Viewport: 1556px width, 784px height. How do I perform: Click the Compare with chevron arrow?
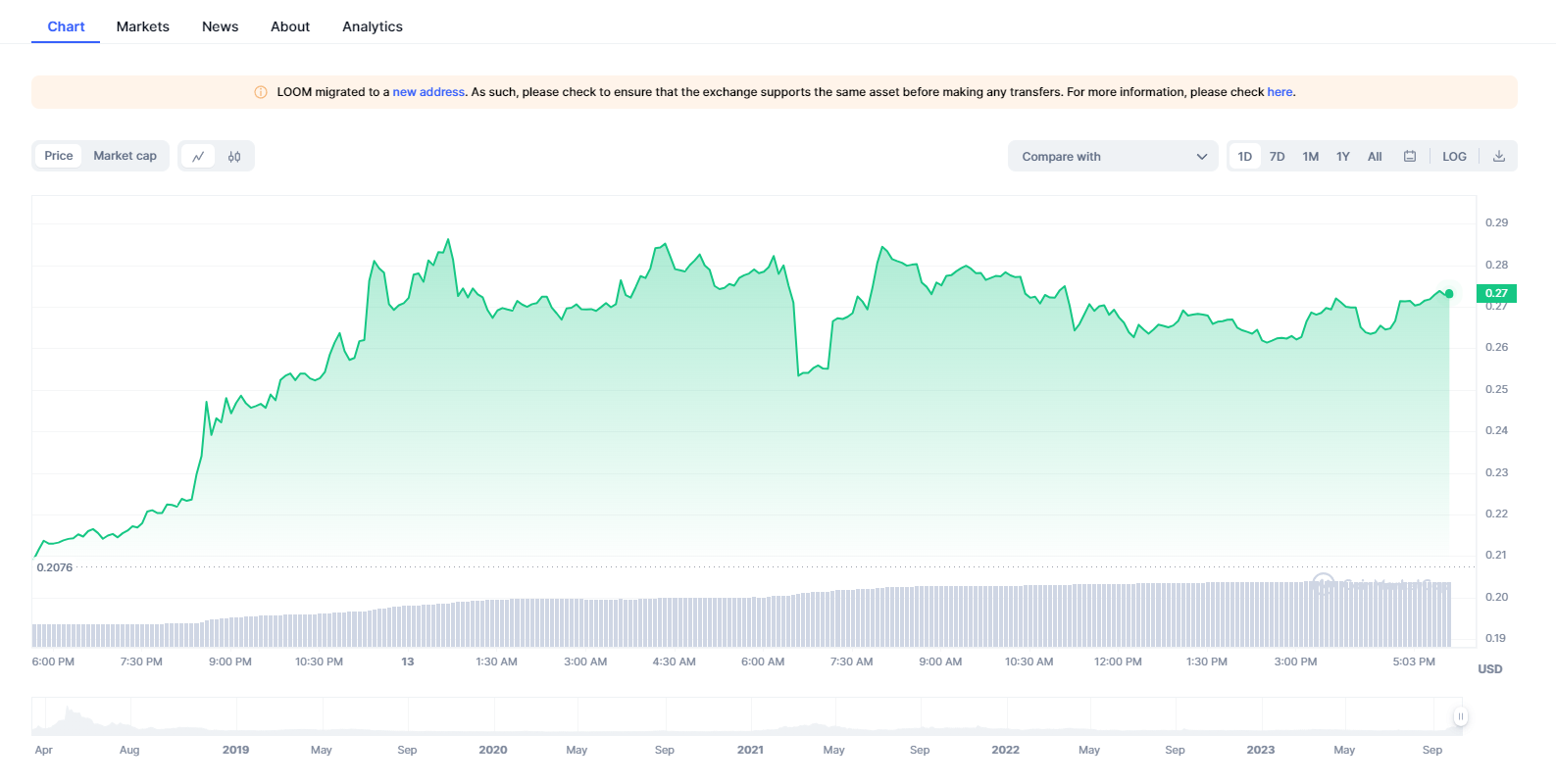(1202, 157)
